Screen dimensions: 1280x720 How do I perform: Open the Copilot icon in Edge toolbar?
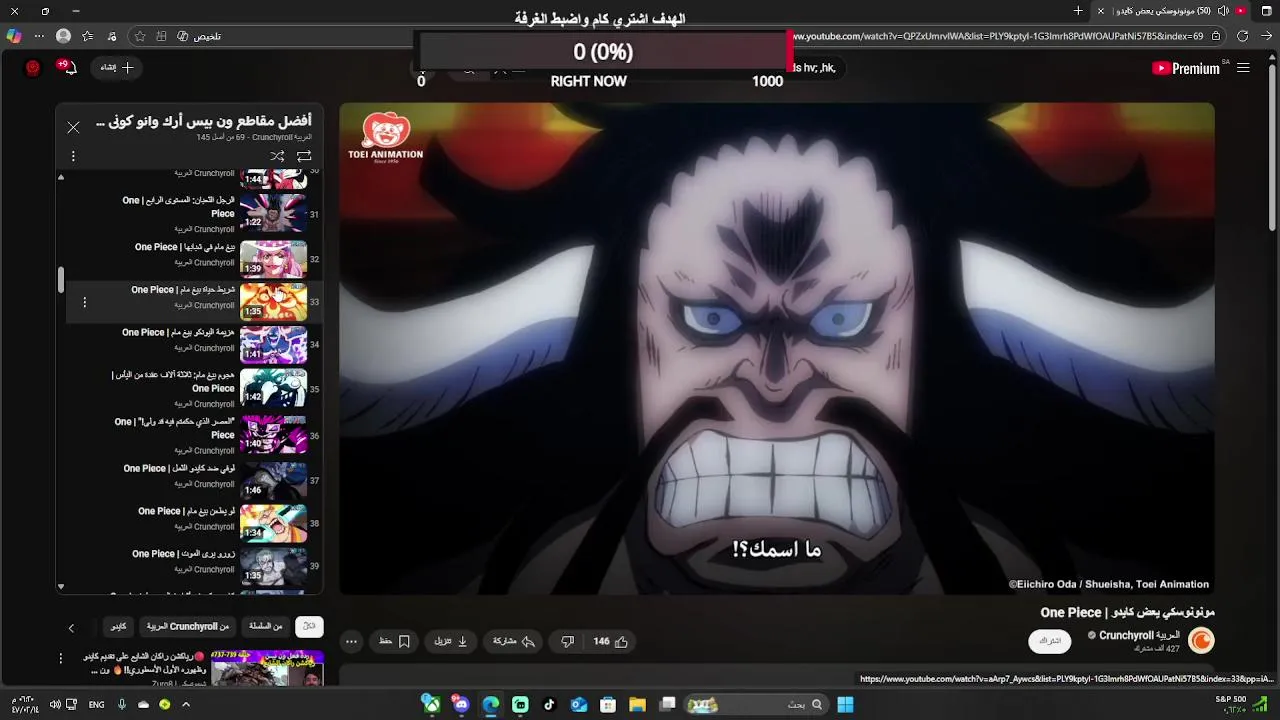point(13,36)
